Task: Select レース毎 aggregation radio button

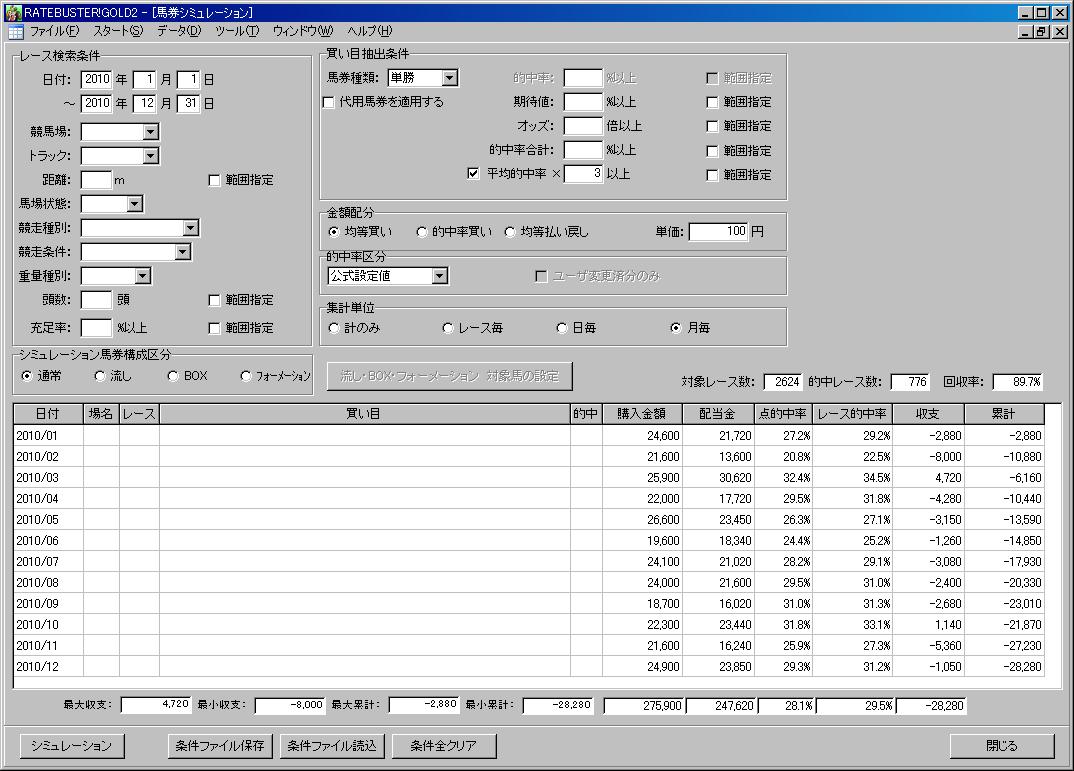Action: (x=448, y=328)
